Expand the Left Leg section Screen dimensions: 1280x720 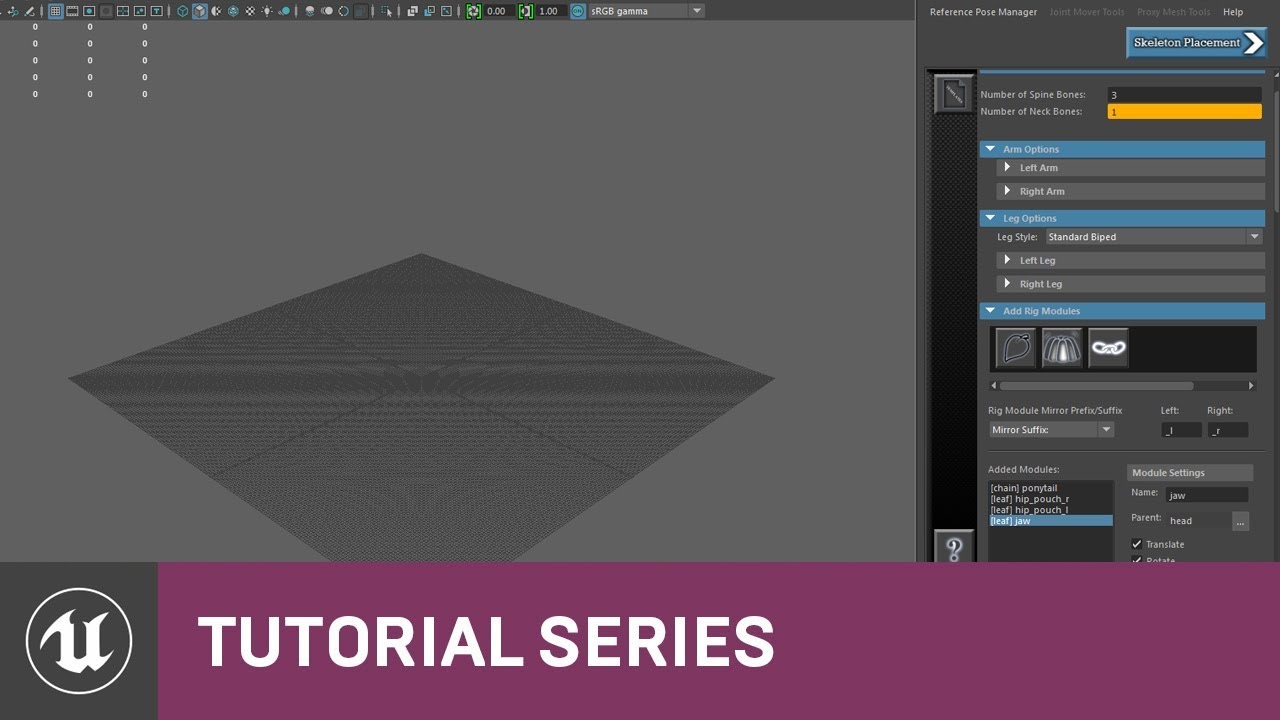[x=1130, y=260]
